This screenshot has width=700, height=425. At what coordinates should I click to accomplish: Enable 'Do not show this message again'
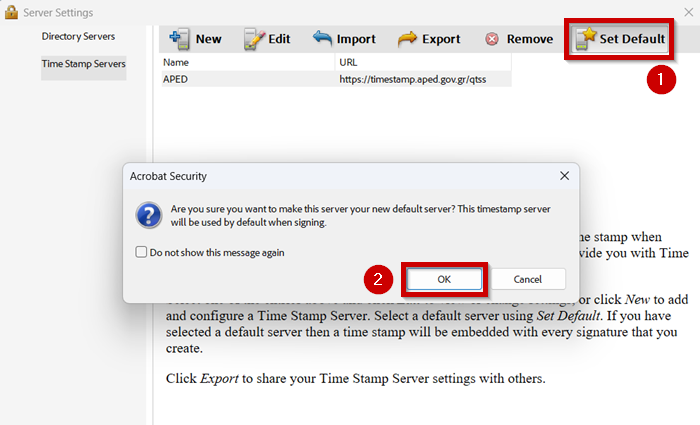pos(141,253)
